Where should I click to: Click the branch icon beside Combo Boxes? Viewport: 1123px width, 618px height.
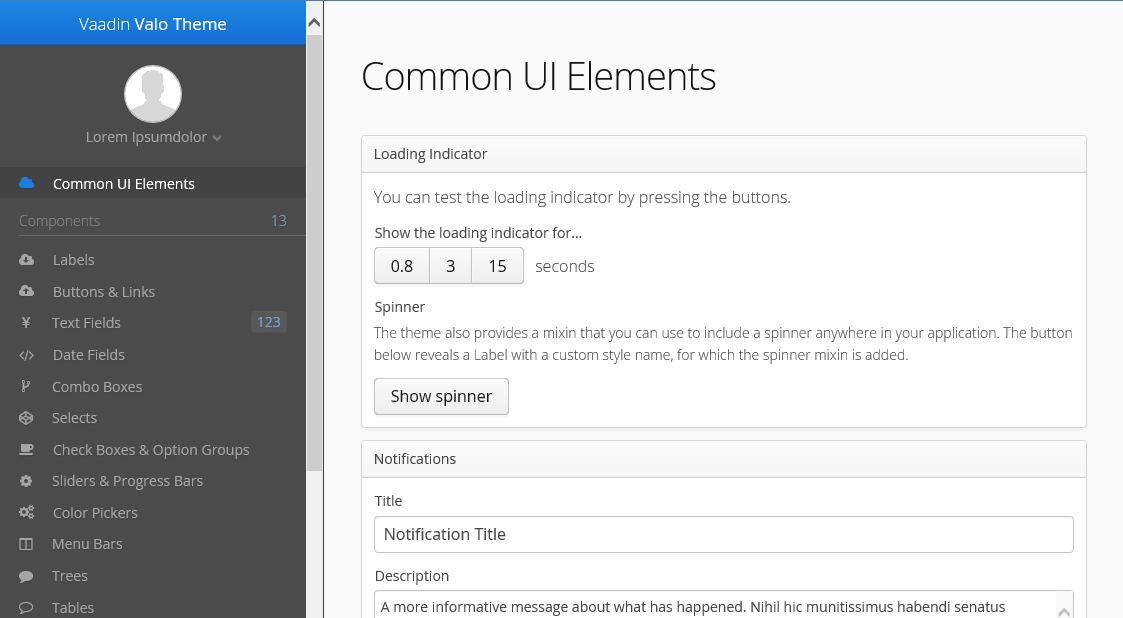click(27, 387)
